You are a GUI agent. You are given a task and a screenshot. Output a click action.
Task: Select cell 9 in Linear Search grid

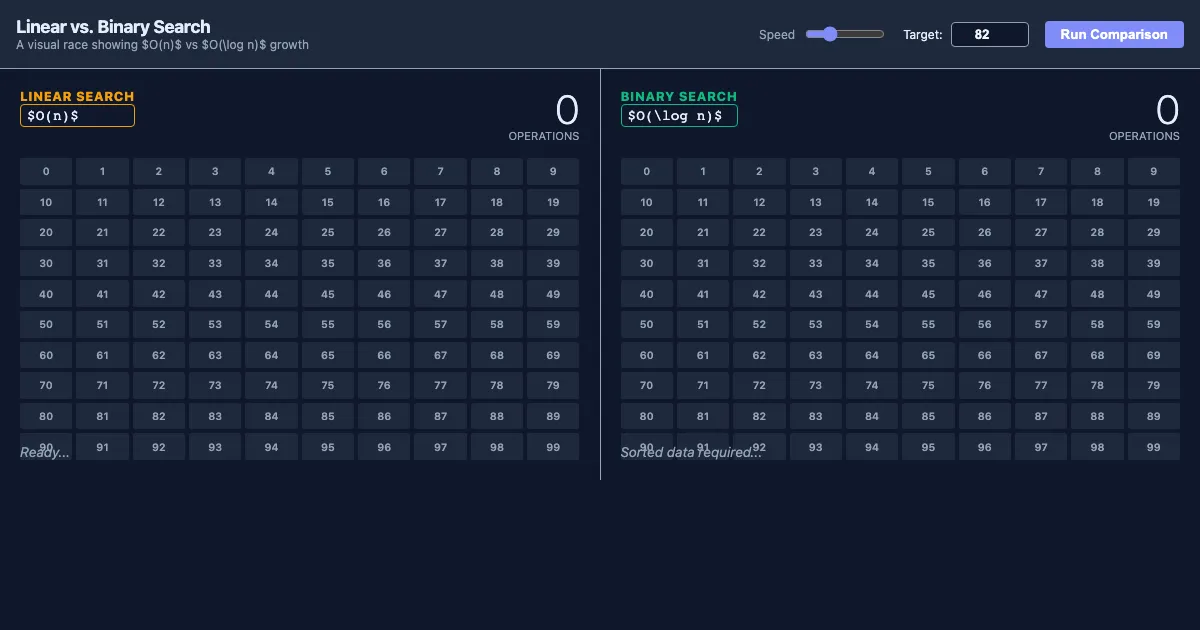click(x=553, y=171)
